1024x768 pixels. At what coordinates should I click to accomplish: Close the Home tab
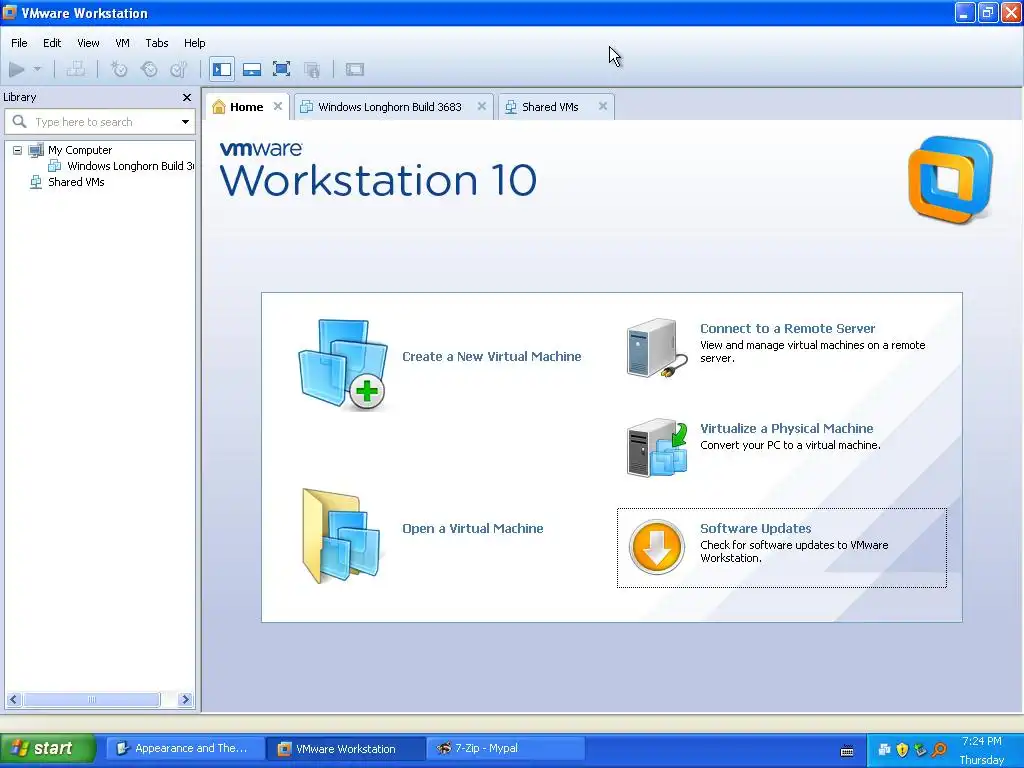(278, 106)
